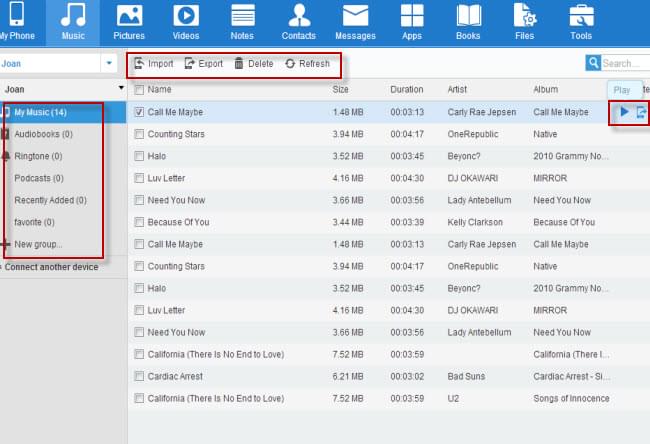The width and height of the screenshot is (650, 444).
Task: Click the Import button
Action: [x=153, y=64]
